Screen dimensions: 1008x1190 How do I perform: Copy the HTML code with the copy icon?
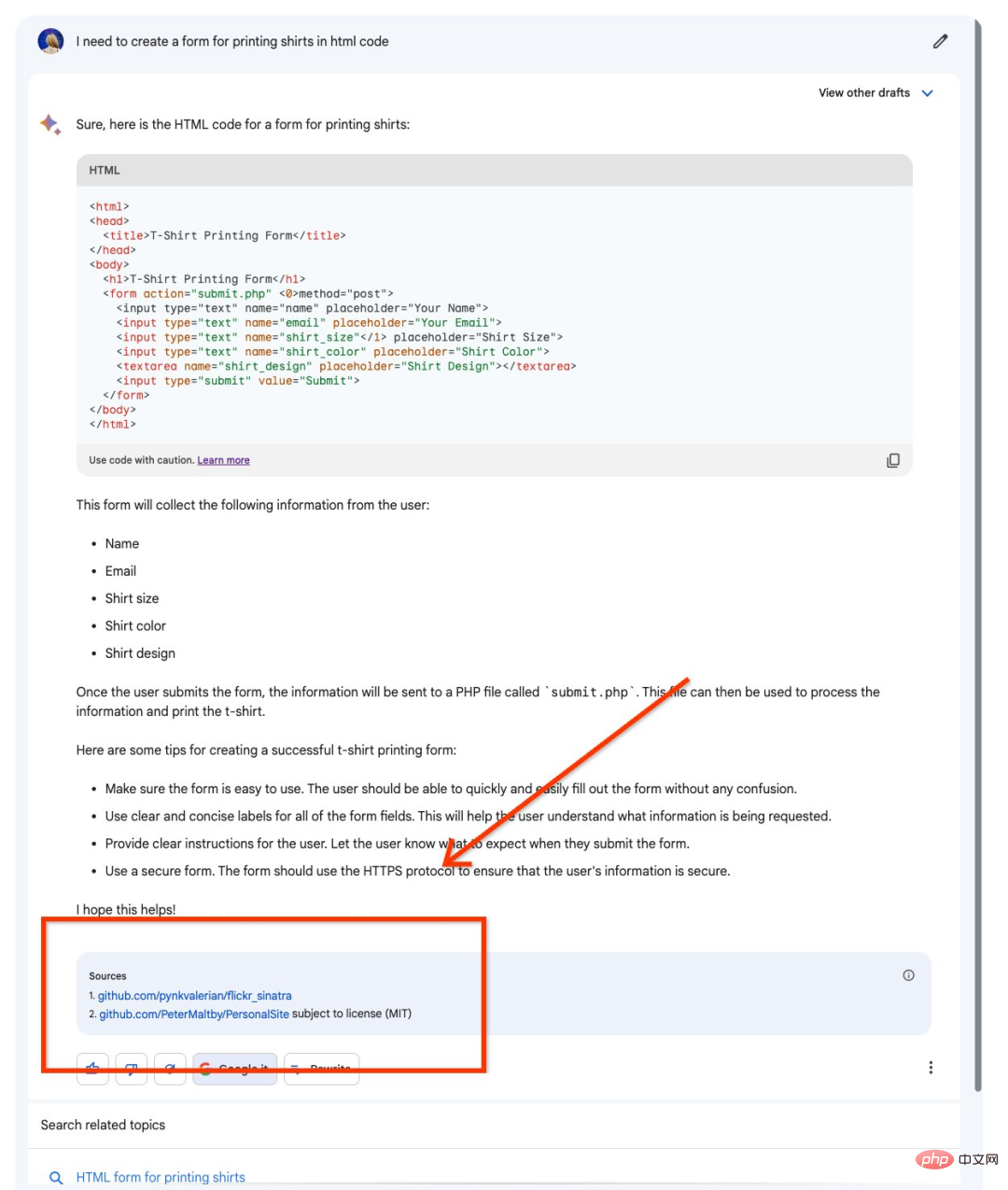893,460
